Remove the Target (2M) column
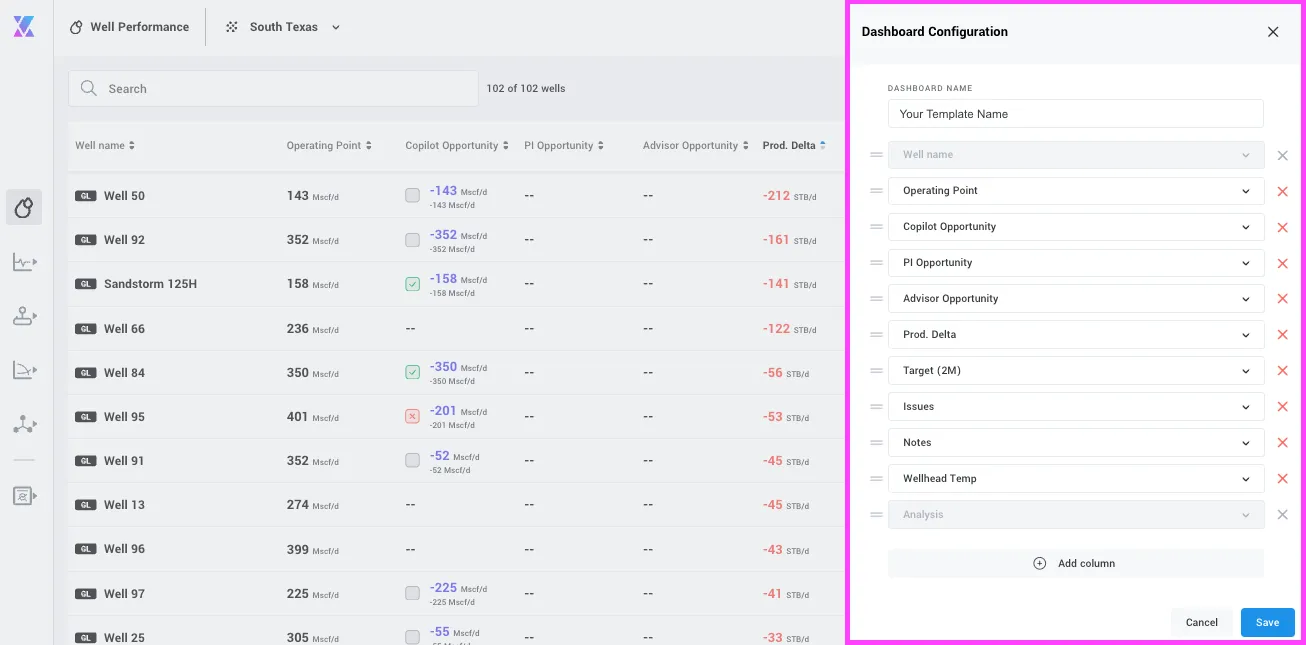Image resolution: width=1306 pixels, height=645 pixels. [1283, 371]
